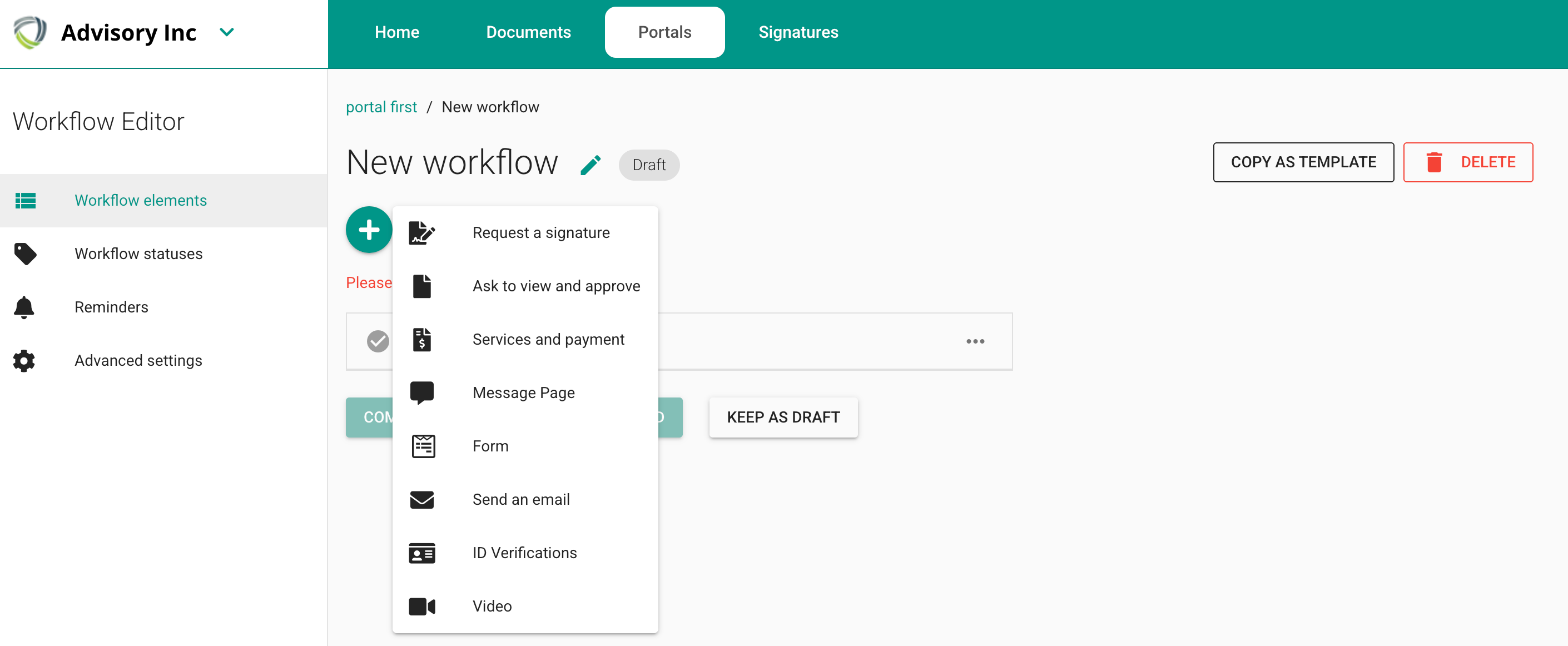Click the pencil icon to rename workflow
1568x646 pixels.
tap(590, 165)
